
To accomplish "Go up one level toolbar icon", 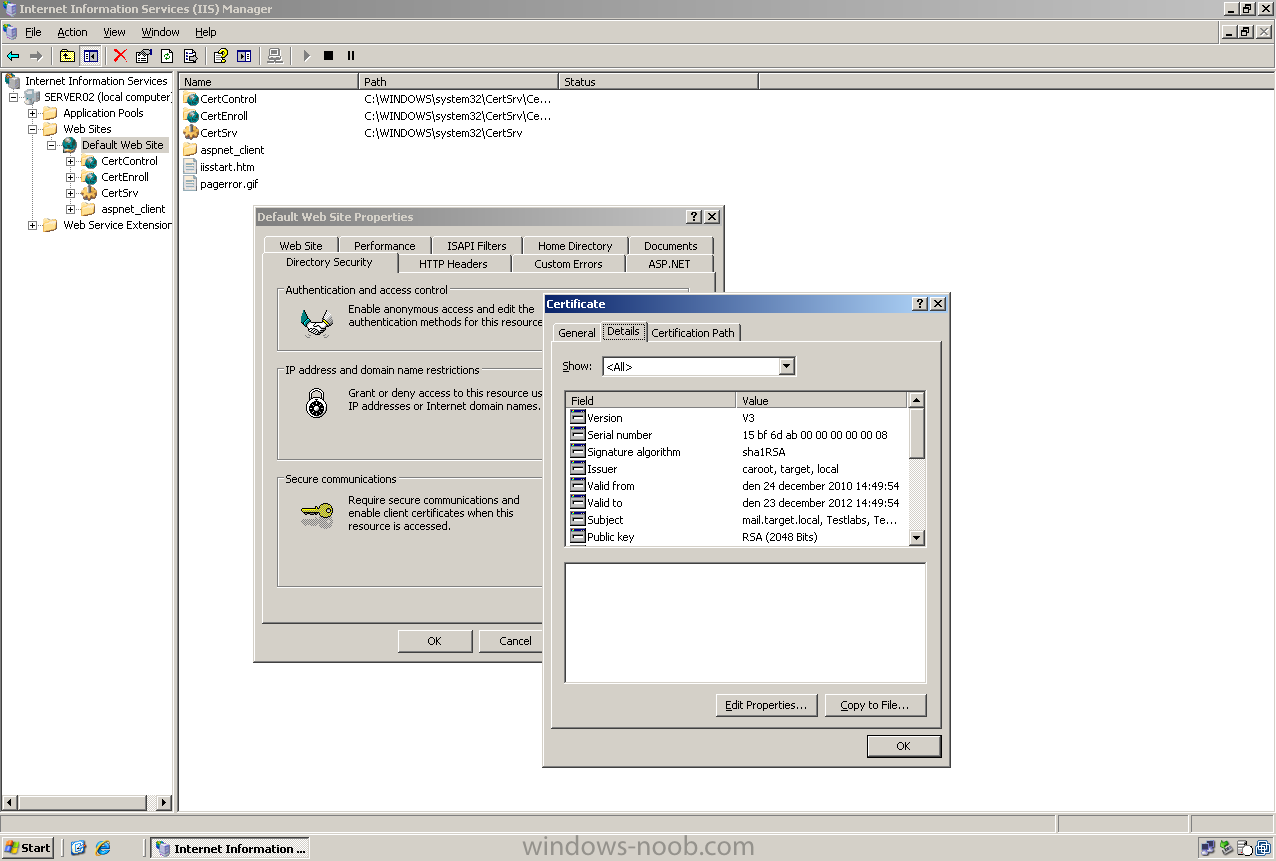I will click(x=67, y=56).
